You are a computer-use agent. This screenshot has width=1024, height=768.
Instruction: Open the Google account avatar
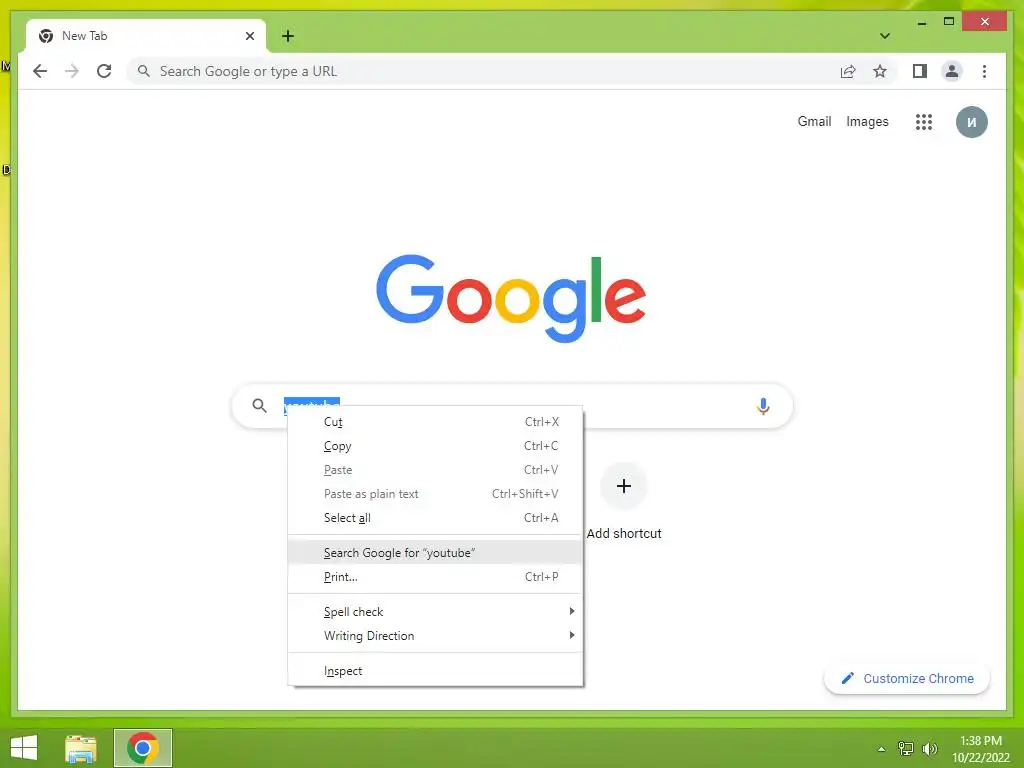pyautogui.click(x=972, y=122)
